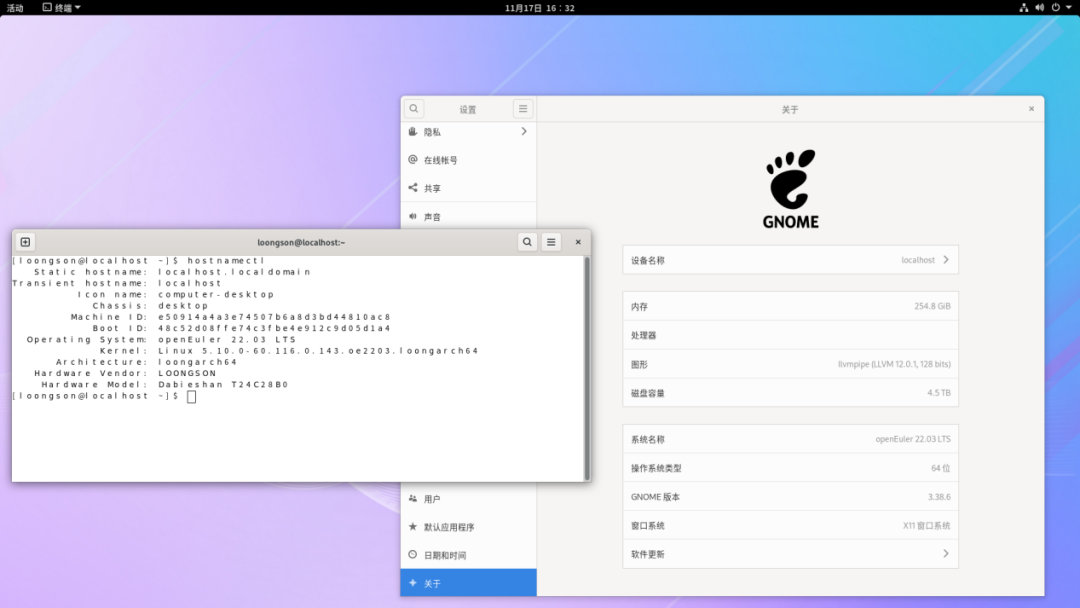This screenshot has height=608, width=1080.
Task: Select 日期和时间 (Date & Time) in sidebar
Action: click(468, 555)
